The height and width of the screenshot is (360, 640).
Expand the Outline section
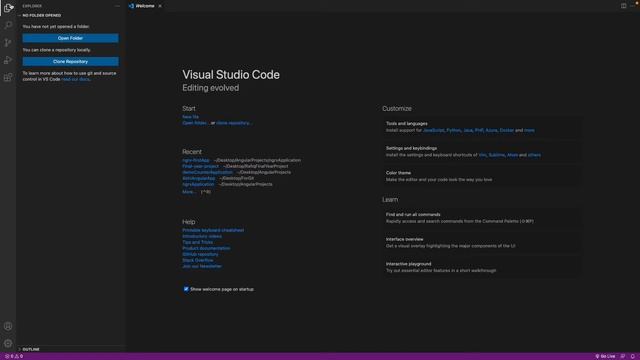[x=31, y=349]
